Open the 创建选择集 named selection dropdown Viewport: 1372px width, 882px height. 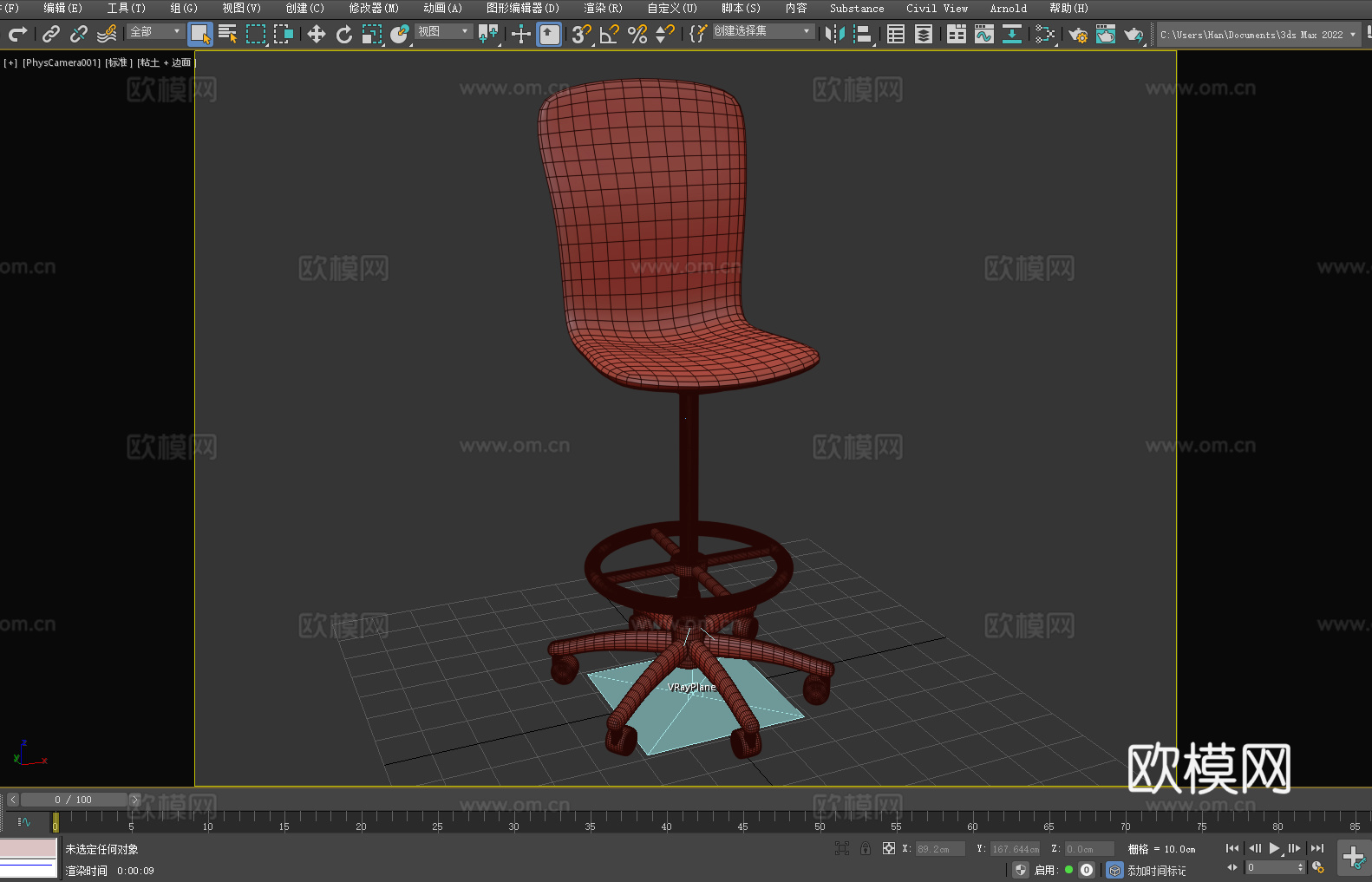[x=763, y=31]
